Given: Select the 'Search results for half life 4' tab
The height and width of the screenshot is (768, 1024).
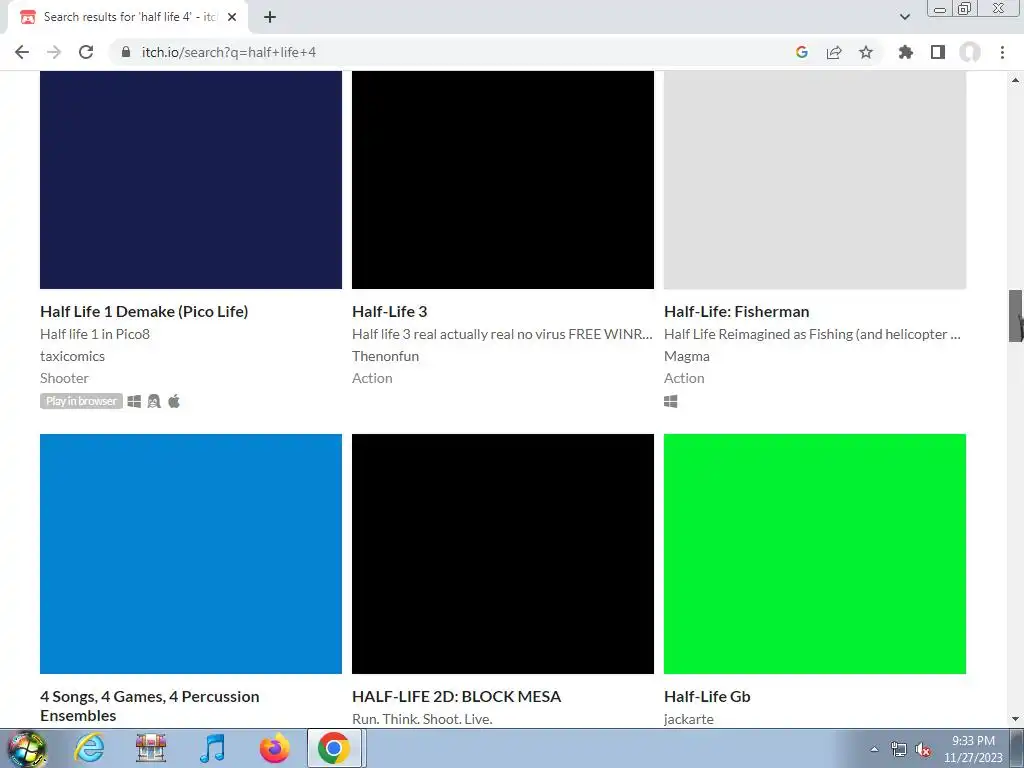Looking at the screenshot, I should [x=127, y=17].
